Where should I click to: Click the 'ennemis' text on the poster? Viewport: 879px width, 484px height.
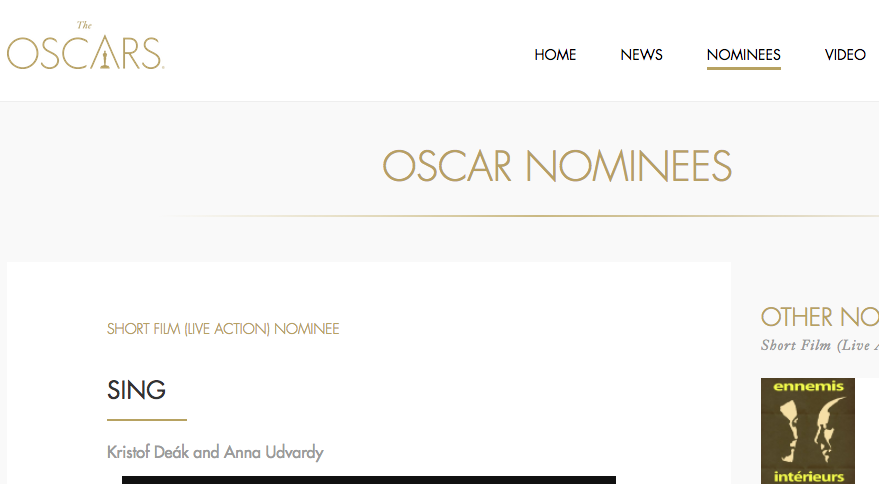807,386
